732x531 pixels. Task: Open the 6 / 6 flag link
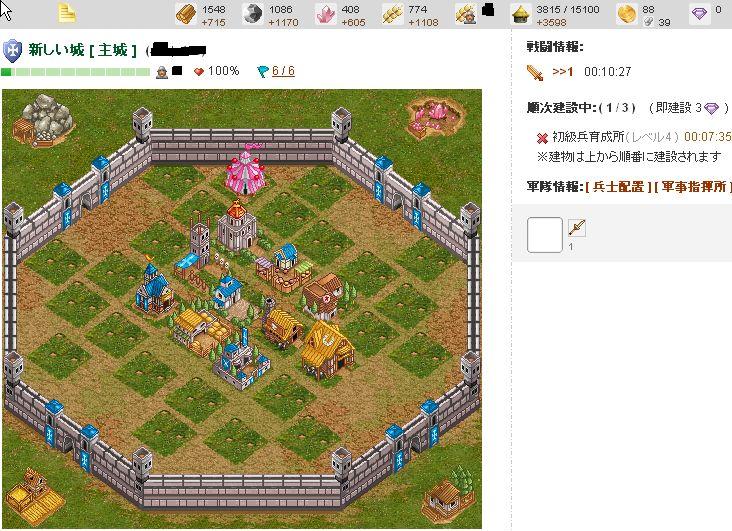tap(283, 71)
